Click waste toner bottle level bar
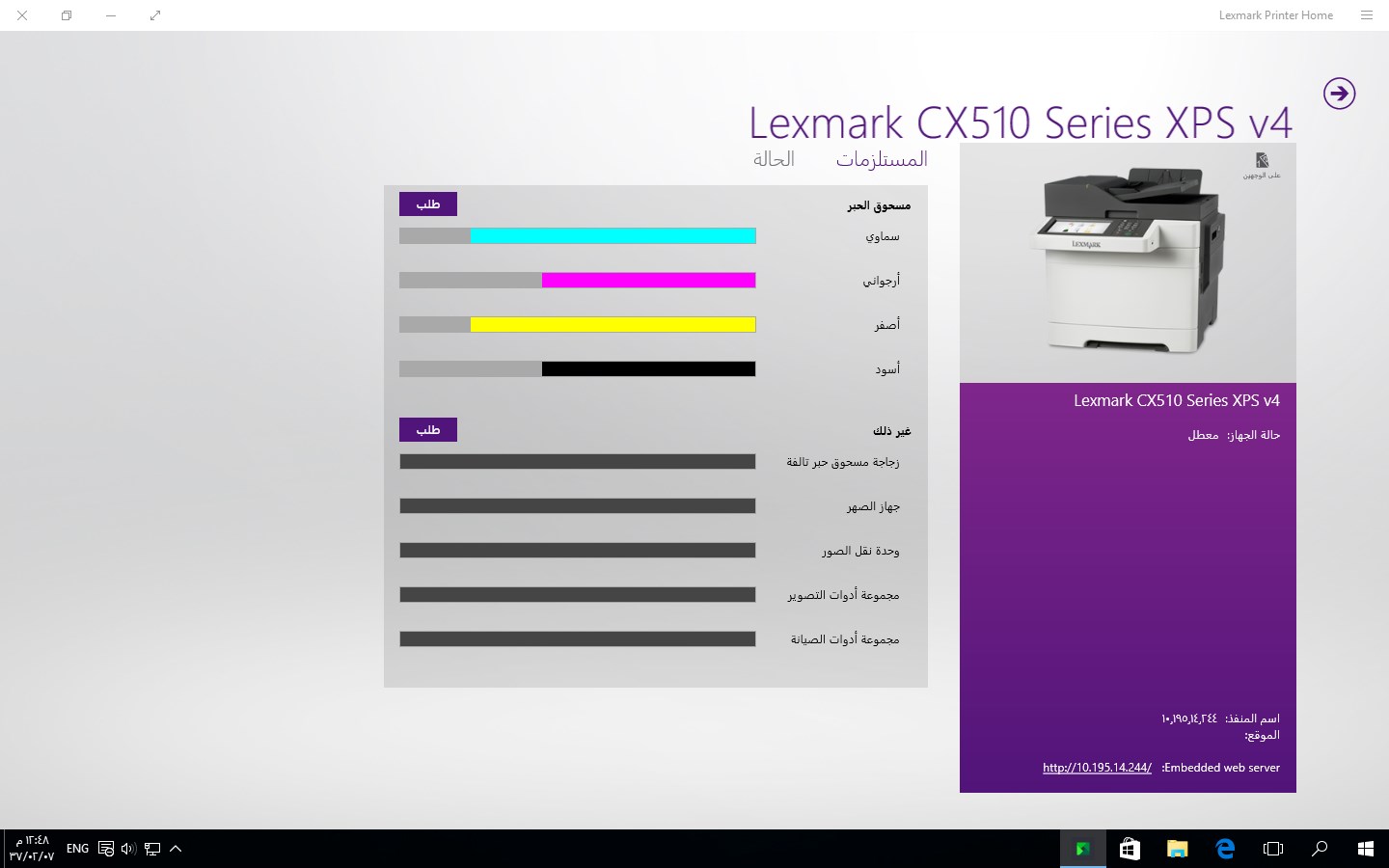The image size is (1389, 868). click(x=578, y=461)
